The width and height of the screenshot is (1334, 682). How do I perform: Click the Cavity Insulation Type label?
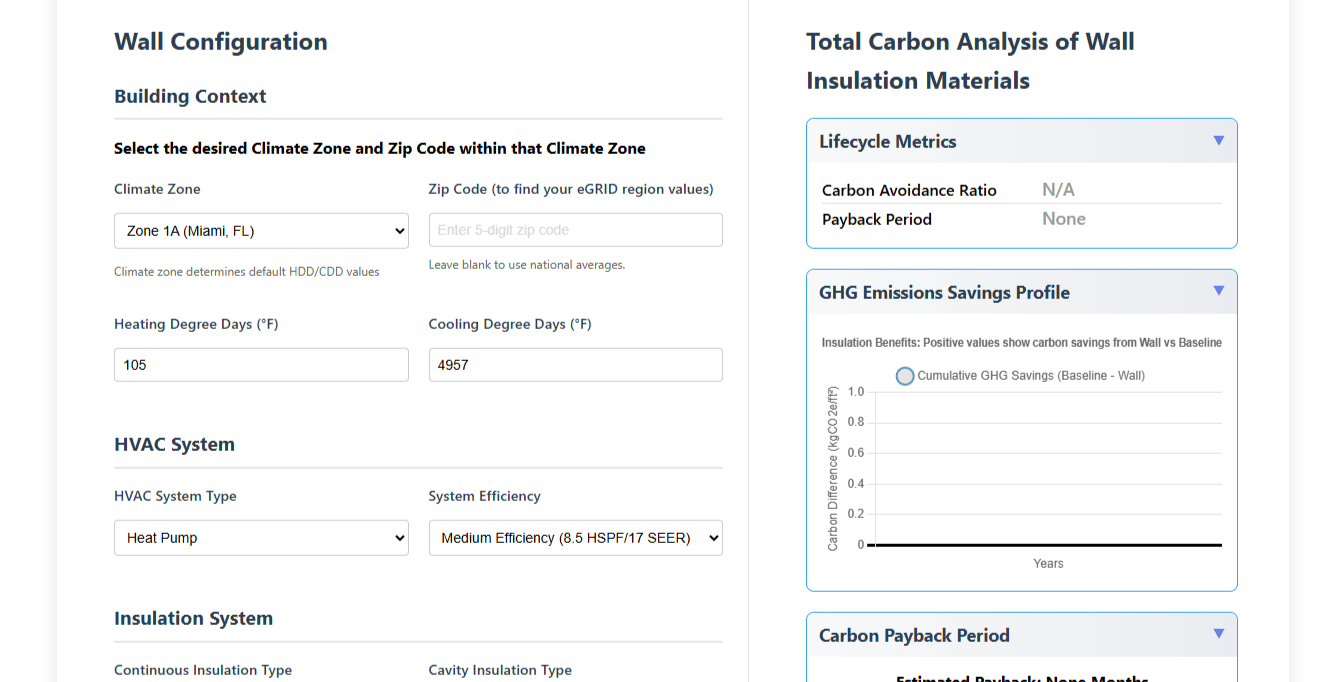click(500, 670)
